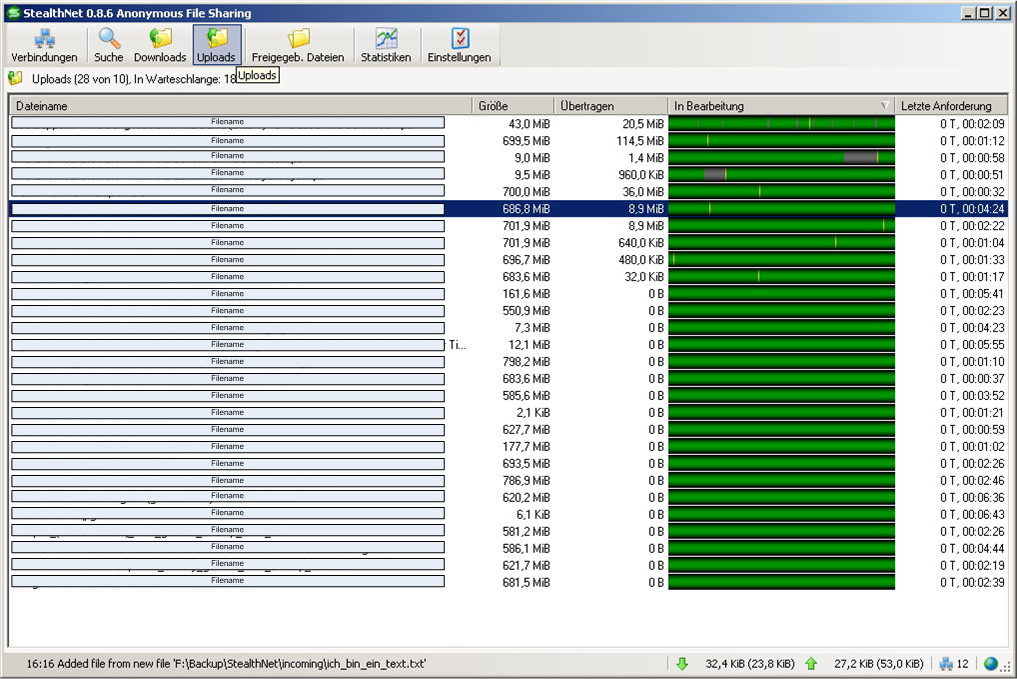
Task: Select the size cell 681,5 MiB
Action: [x=526, y=582]
